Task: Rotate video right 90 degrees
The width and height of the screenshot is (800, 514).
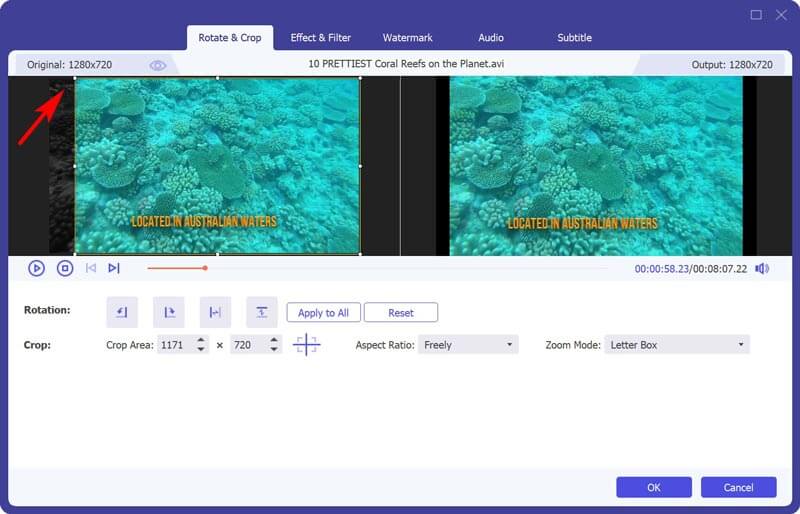Action: pyautogui.click(x=169, y=312)
